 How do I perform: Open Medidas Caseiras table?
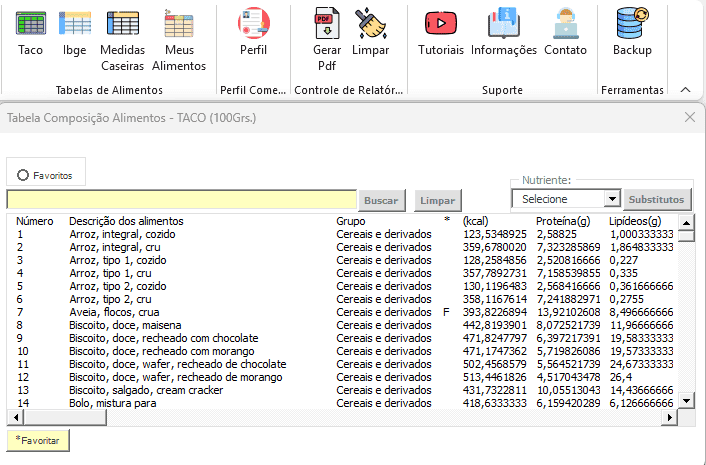pos(122,41)
